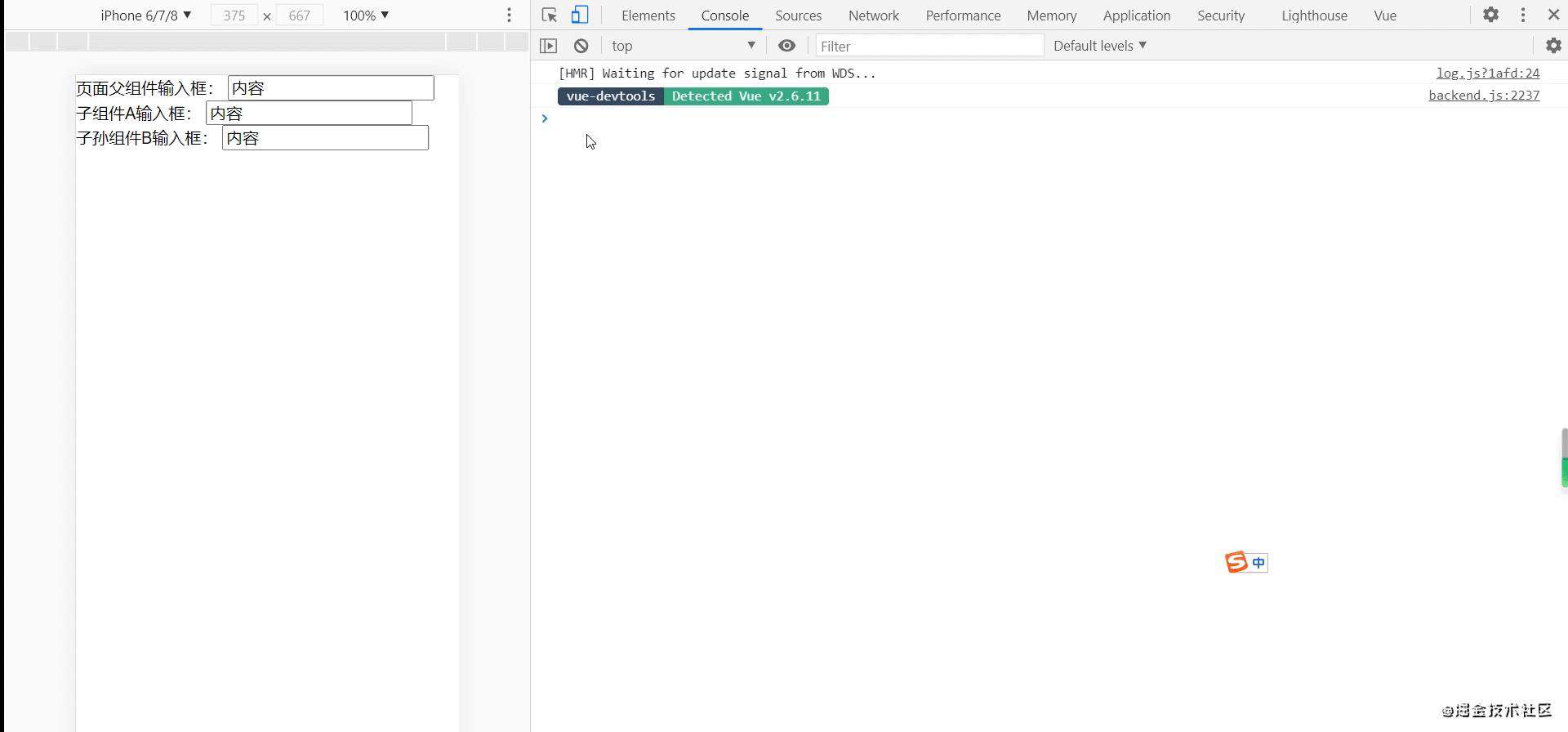Create a live expression with eye icon

point(786,46)
